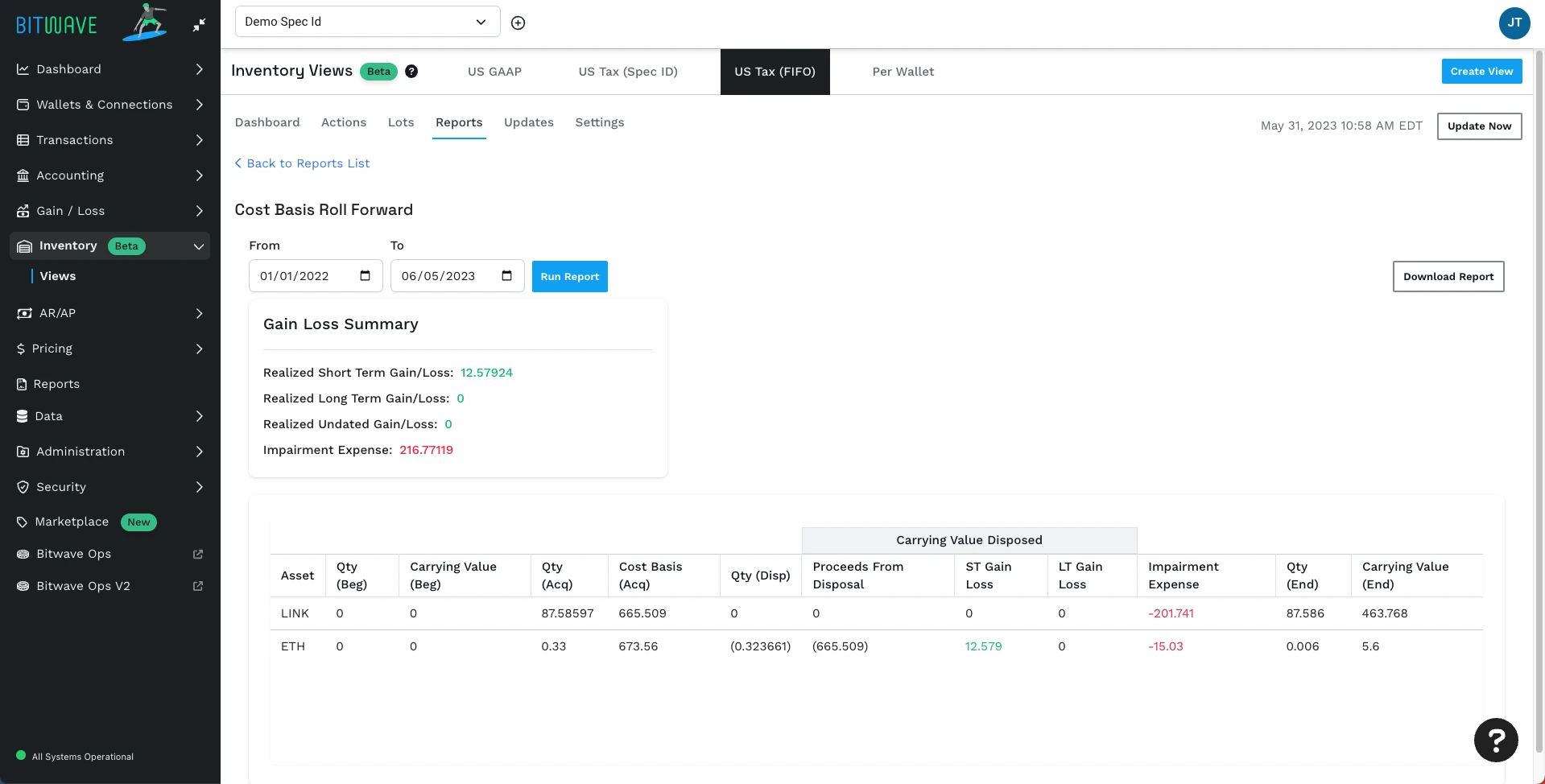Viewport: 1545px width, 784px height.
Task: Open the JT user avatar menu
Action: pos(1514,23)
